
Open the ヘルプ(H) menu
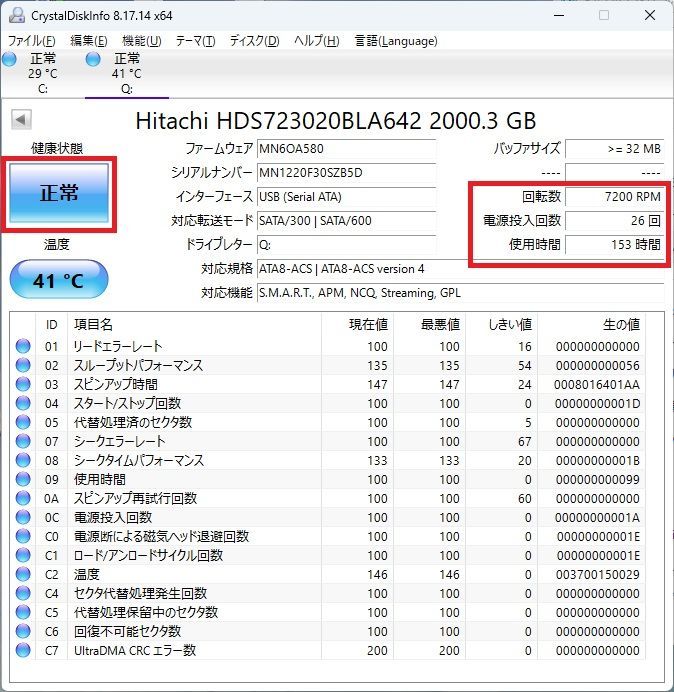[317, 41]
